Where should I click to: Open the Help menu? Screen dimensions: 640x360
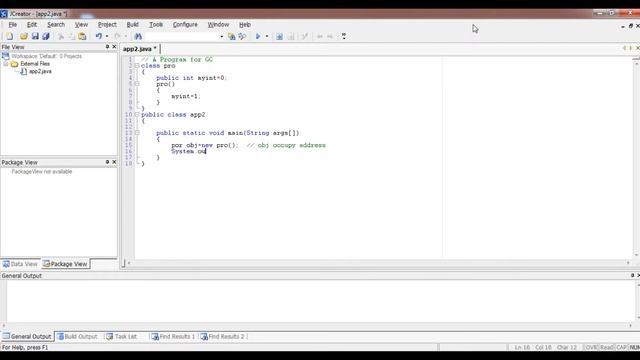pyautogui.click(x=245, y=25)
